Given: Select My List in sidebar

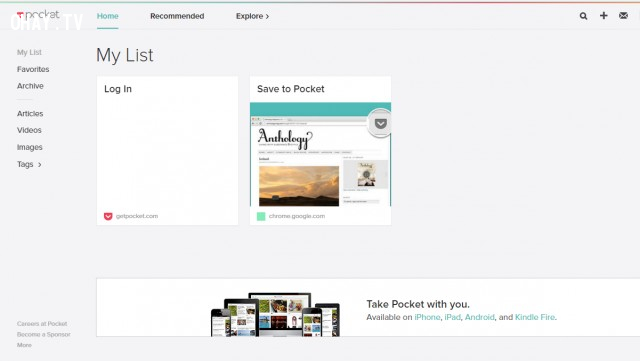Looking at the screenshot, I should tap(29, 52).
